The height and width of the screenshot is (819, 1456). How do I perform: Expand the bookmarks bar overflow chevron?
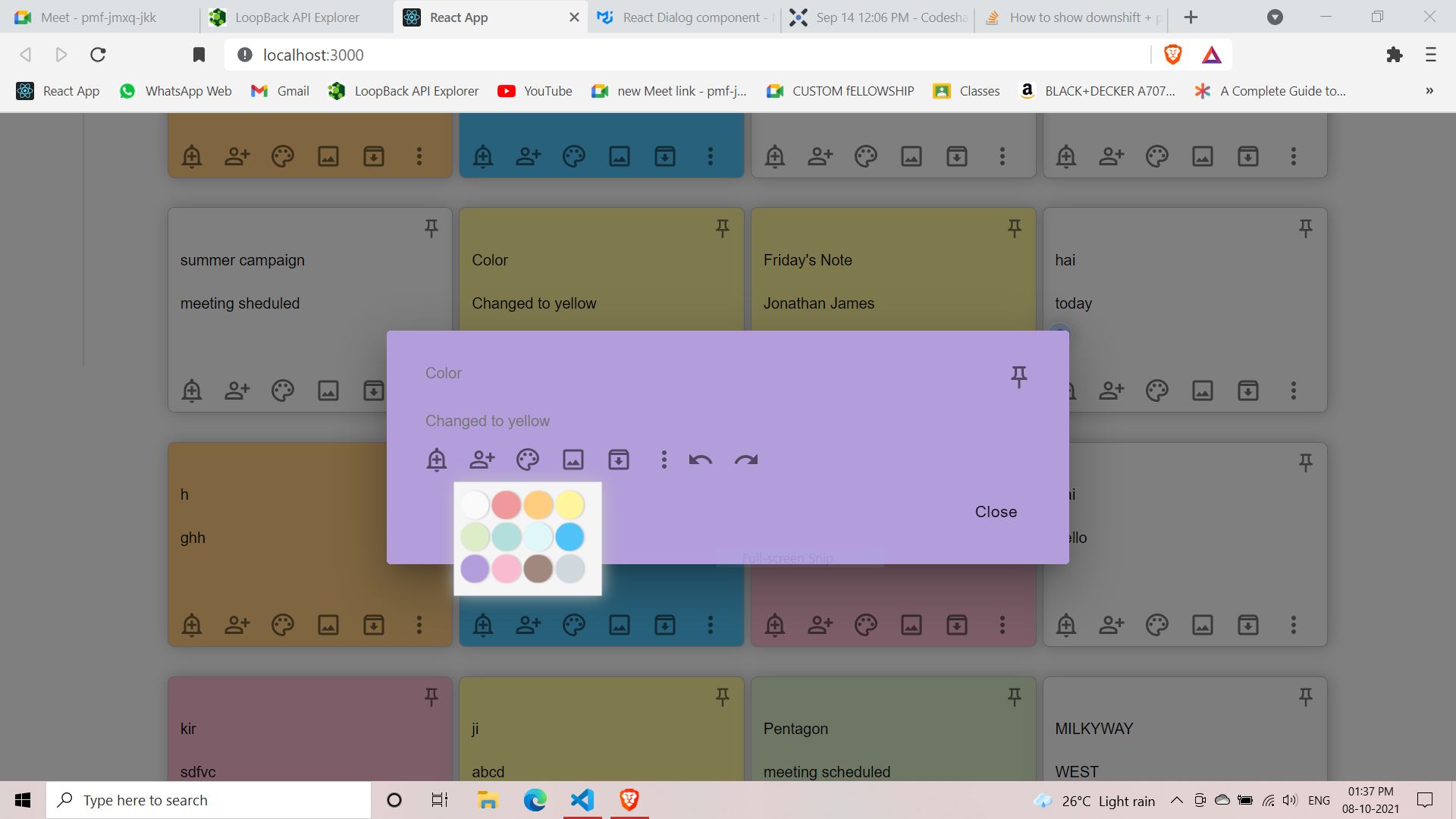(x=1430, y=91)
